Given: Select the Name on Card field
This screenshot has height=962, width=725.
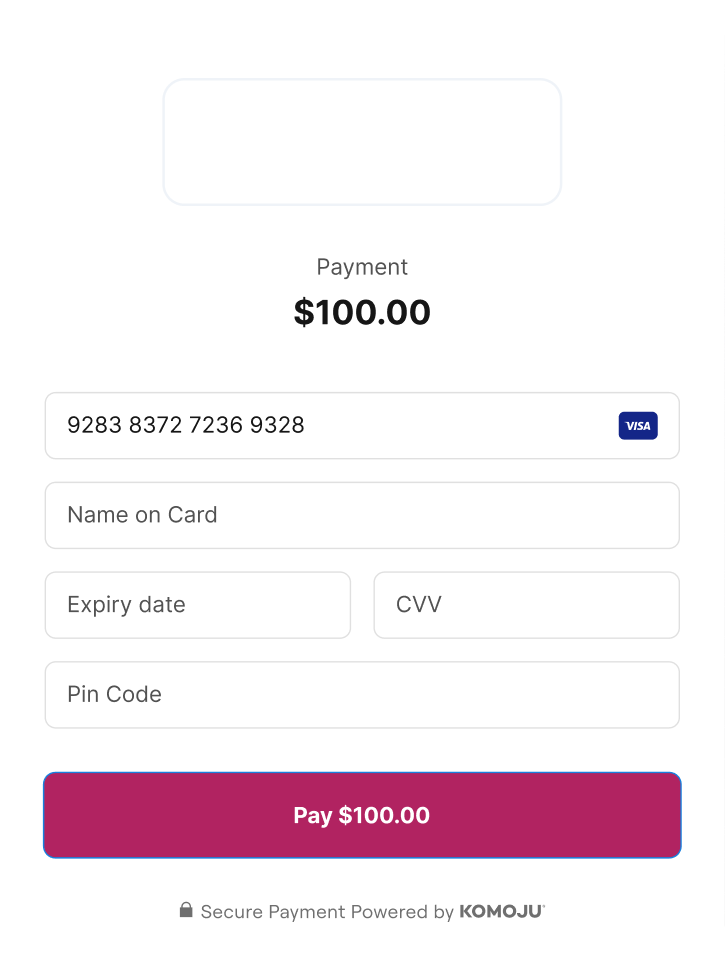Looking at the screenshot, I should [362, 515].
